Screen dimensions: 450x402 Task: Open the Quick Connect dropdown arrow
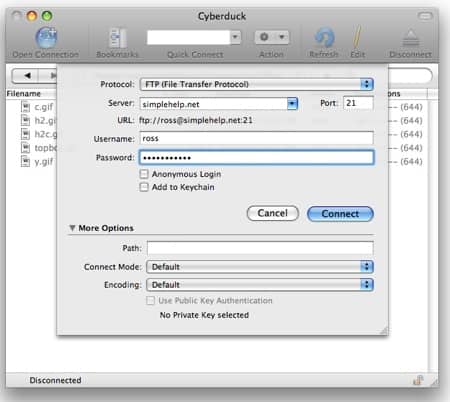(x=235, y=37)
